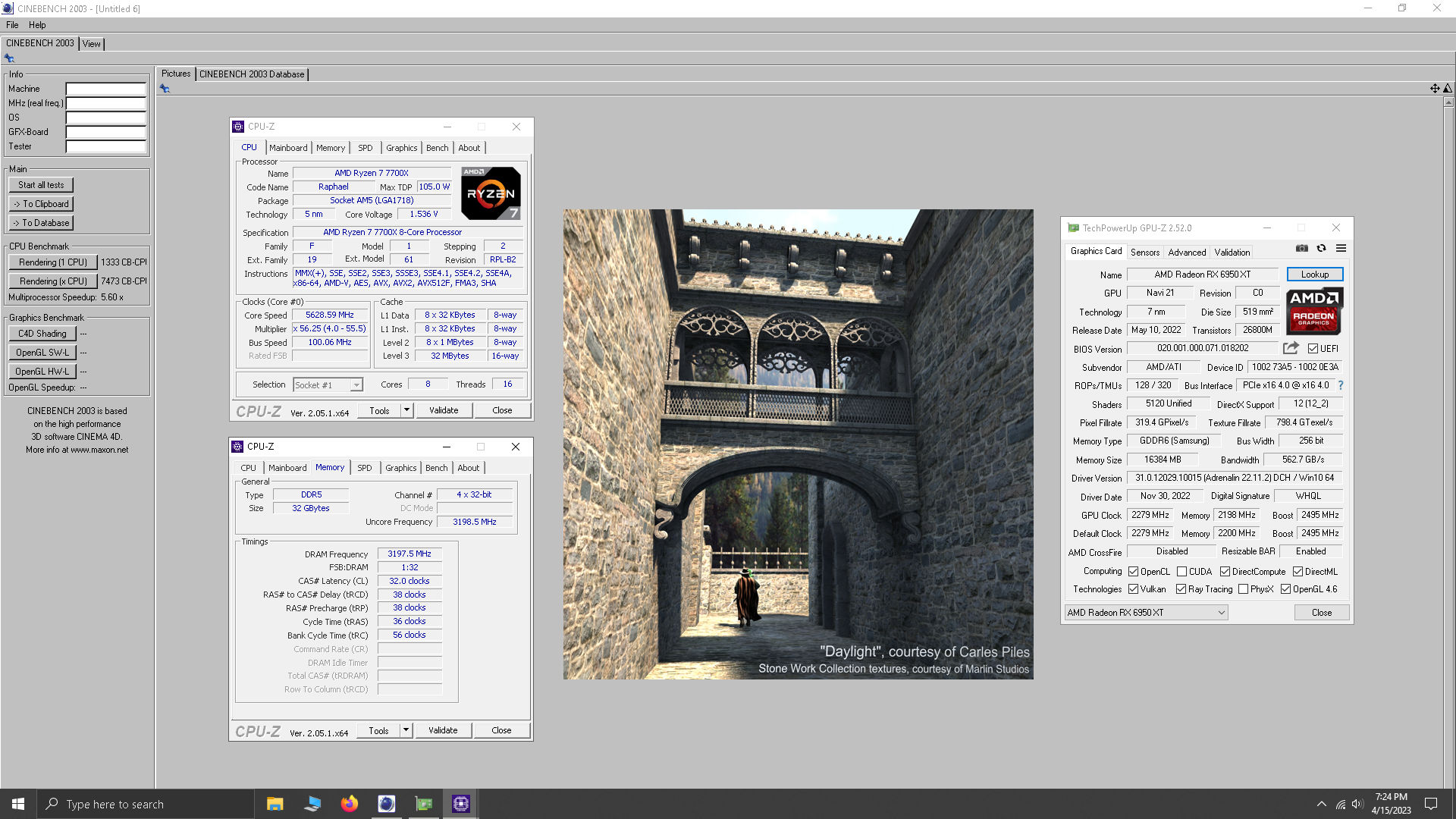Toggle the OpenCL checkbox
Screen dimensions: 1456x819
tap(1133, 572)
